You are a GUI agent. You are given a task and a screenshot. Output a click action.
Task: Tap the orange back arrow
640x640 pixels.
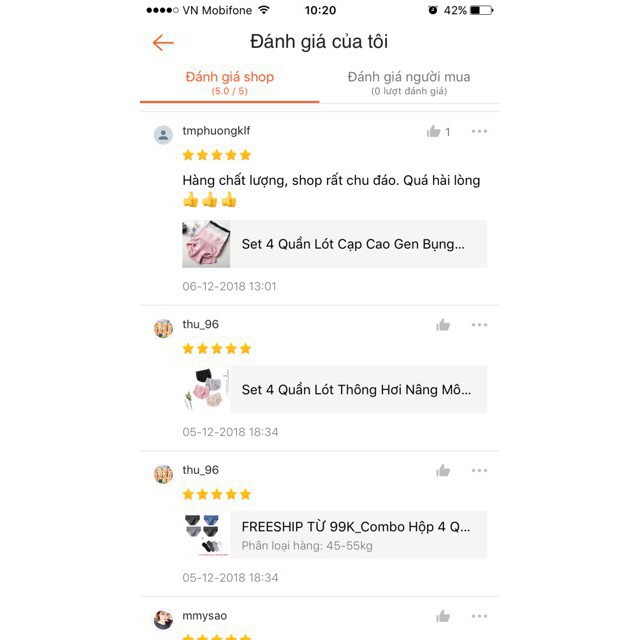point(163,42)
